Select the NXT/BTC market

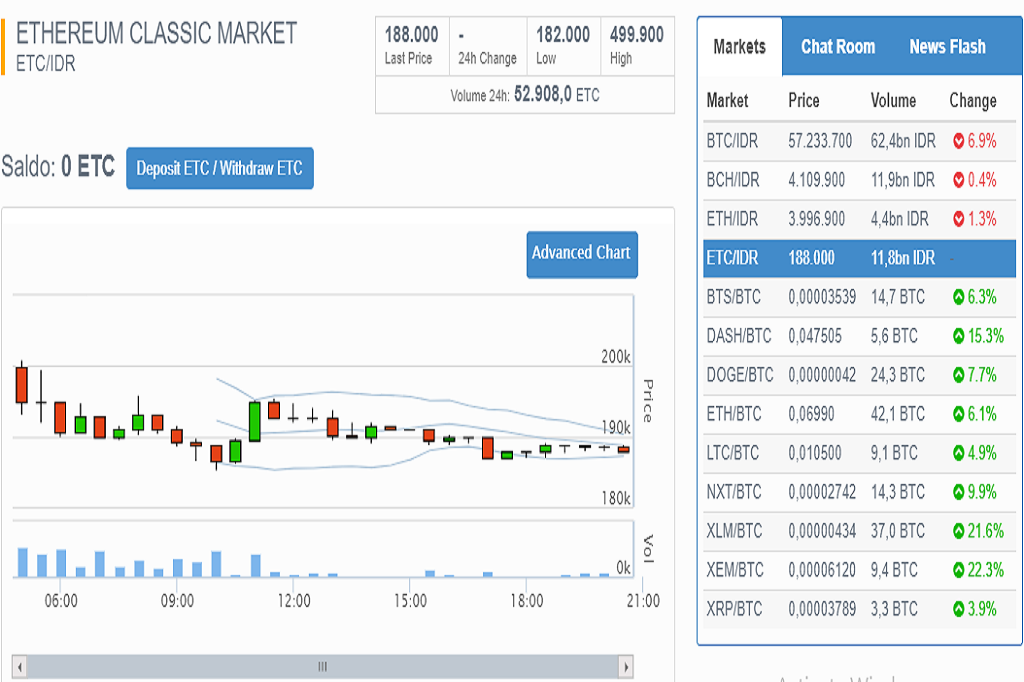coord(859,492)
